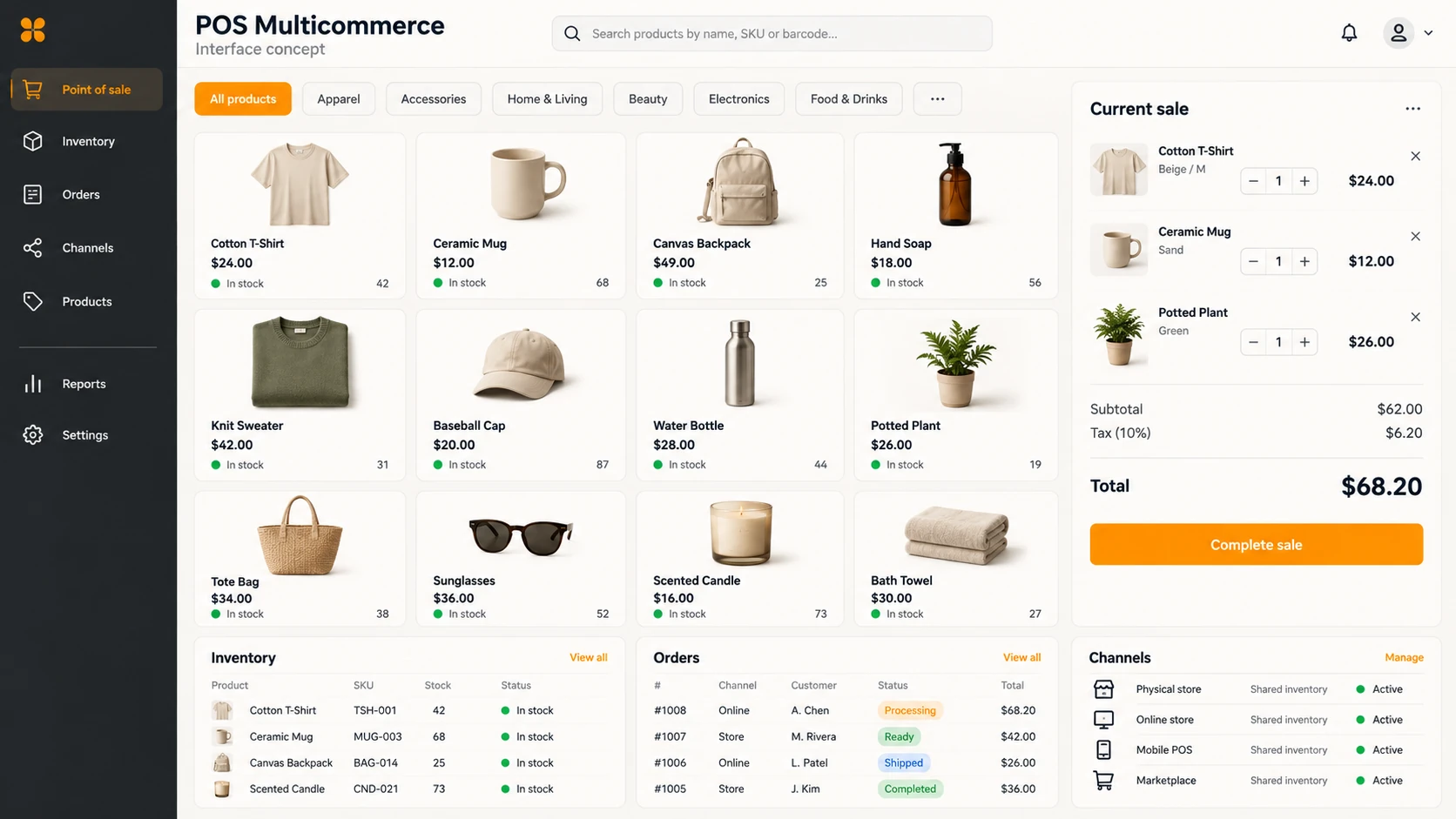Viewport: 1456px width, 819px height.
Task: Click the Complete sale button
Action: (1256, 545)
